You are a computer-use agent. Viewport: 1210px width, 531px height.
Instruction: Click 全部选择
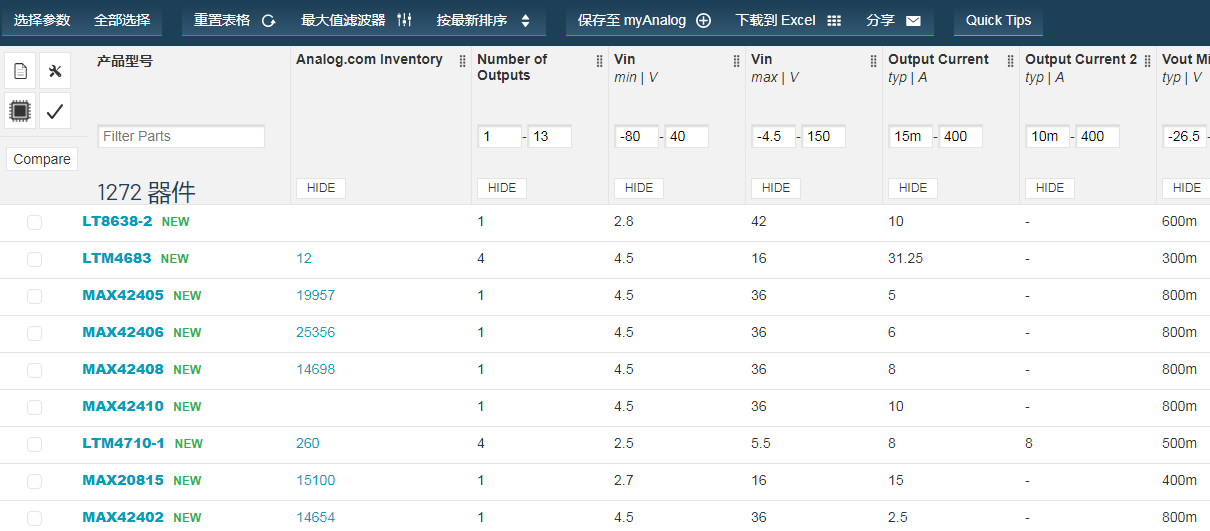122,20
